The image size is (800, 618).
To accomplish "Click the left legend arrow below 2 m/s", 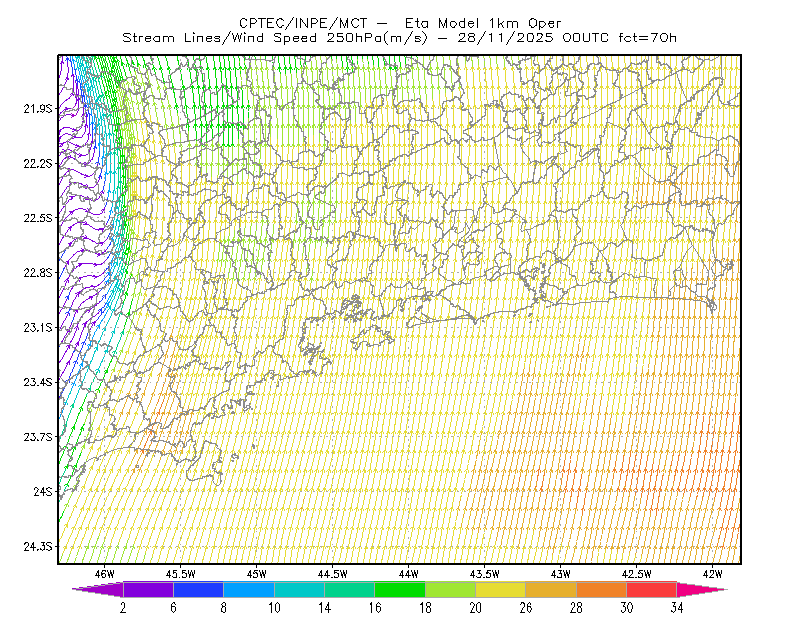I will tap(97, 589).
